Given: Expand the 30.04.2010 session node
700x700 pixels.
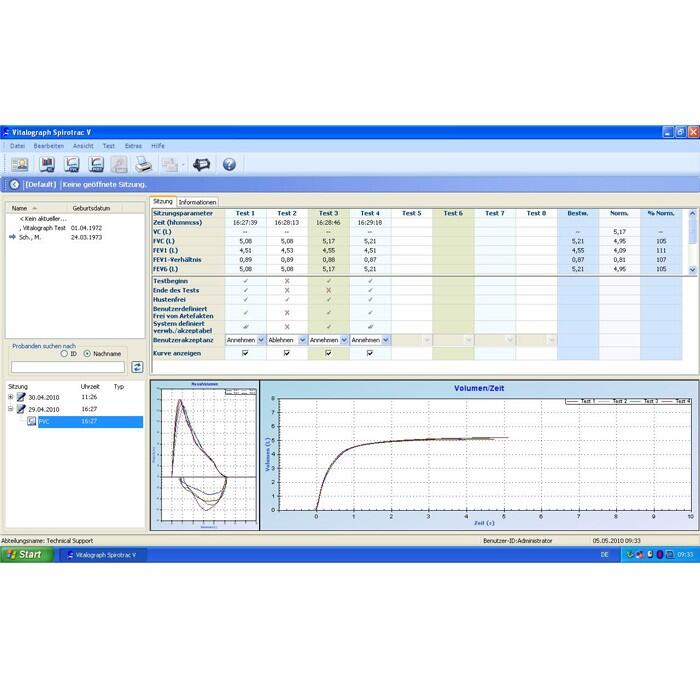Looking at the screenshot, I should (x=11, y=397).
